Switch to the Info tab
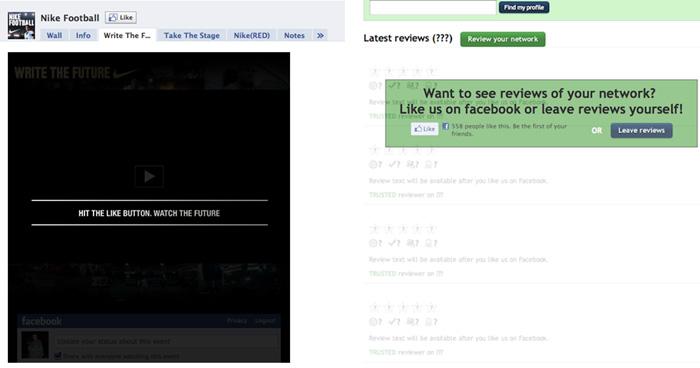 83,35
